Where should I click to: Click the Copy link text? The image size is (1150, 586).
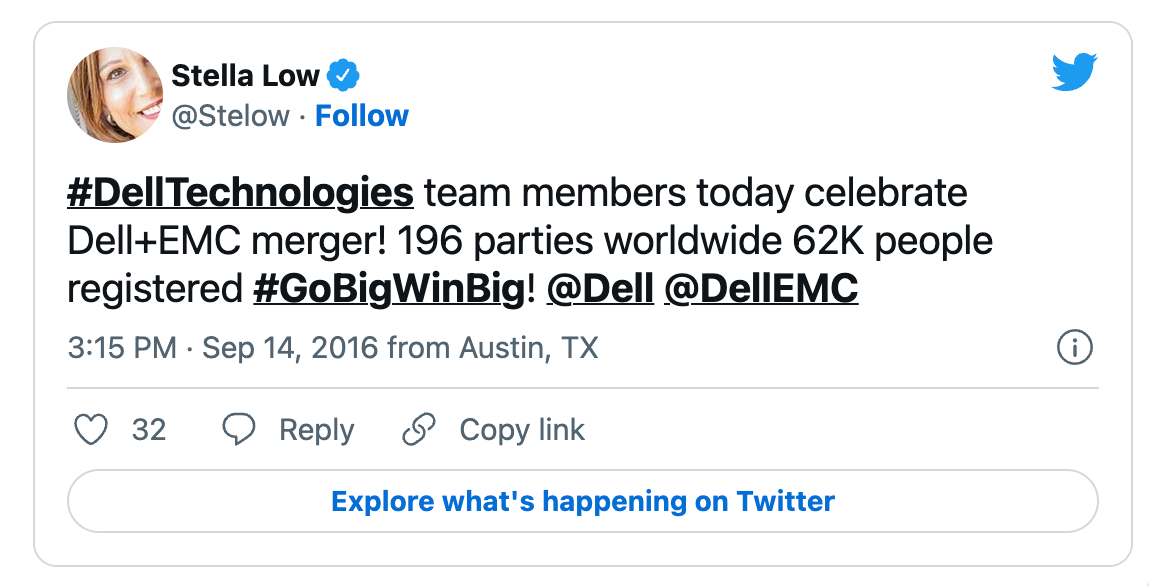[522, 430]
